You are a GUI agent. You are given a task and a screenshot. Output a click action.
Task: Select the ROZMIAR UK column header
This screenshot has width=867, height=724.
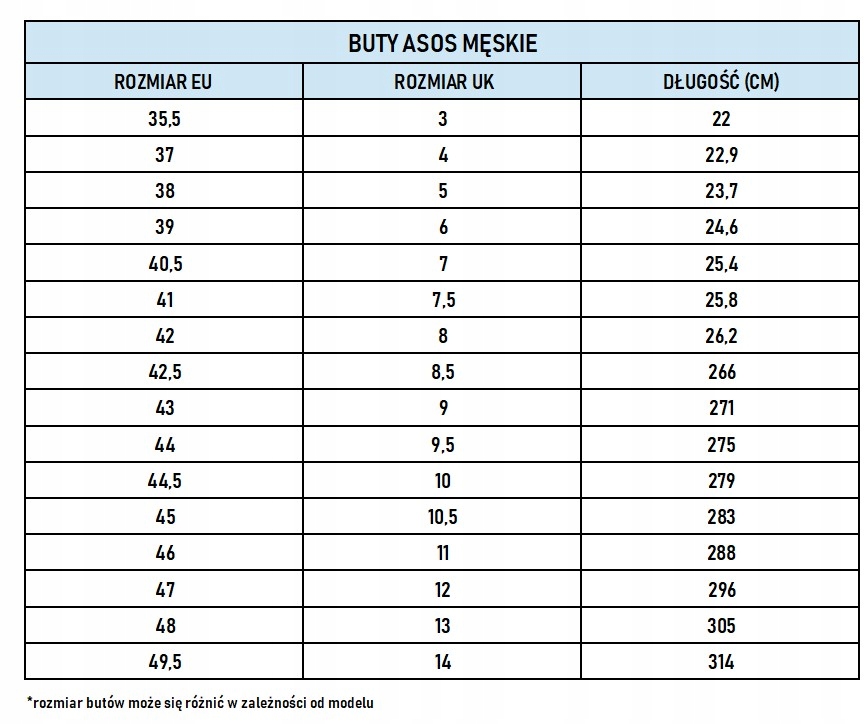[443, 82]
